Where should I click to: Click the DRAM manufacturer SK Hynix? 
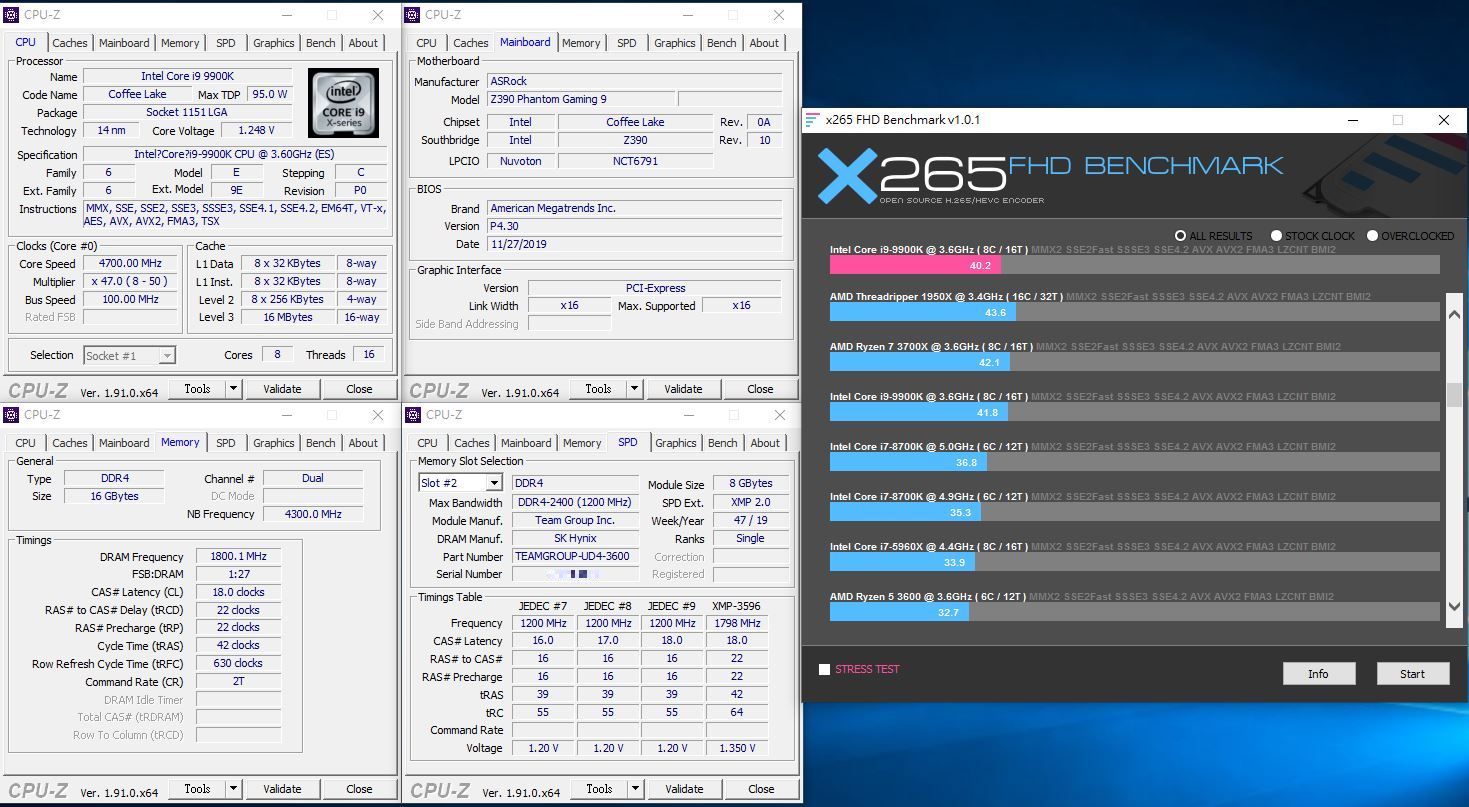tap(574, 538)
